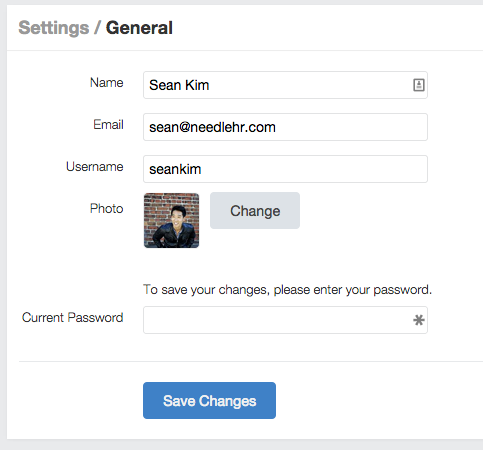The width and height of the screenshot is (483, 450).
Task: Click the Photo label
Action: [x=107, y=209]
